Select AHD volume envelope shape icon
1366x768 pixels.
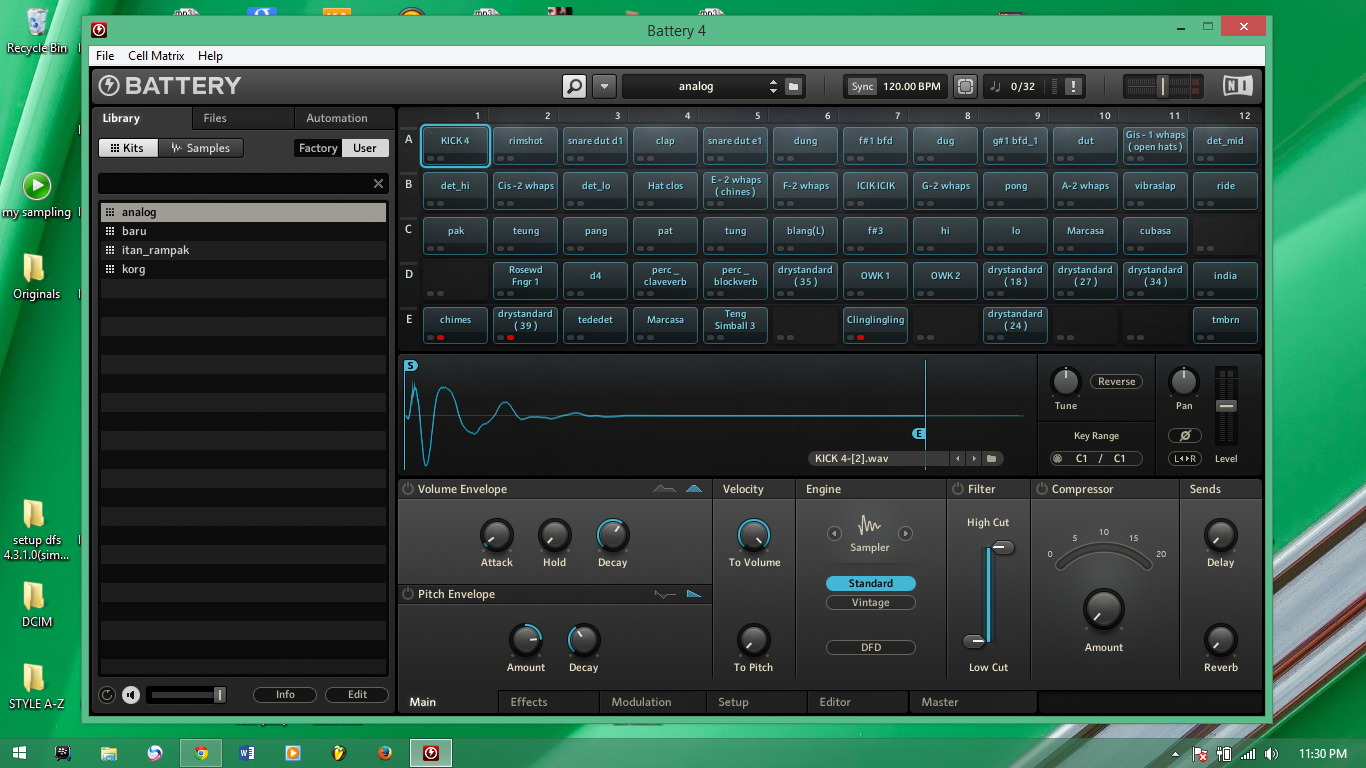click(664, 489)
